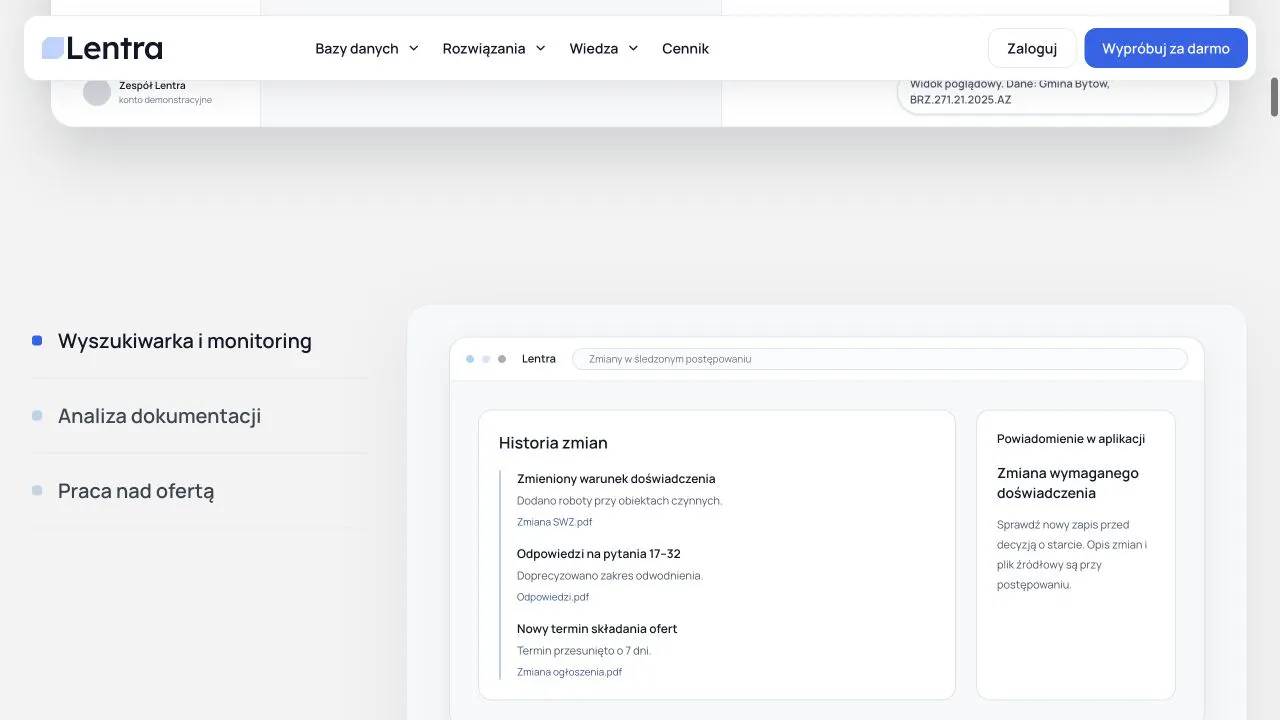The image size is (1280, 720).
Task: Click the Zaloguj button
Action: [x=1032, y=48]
